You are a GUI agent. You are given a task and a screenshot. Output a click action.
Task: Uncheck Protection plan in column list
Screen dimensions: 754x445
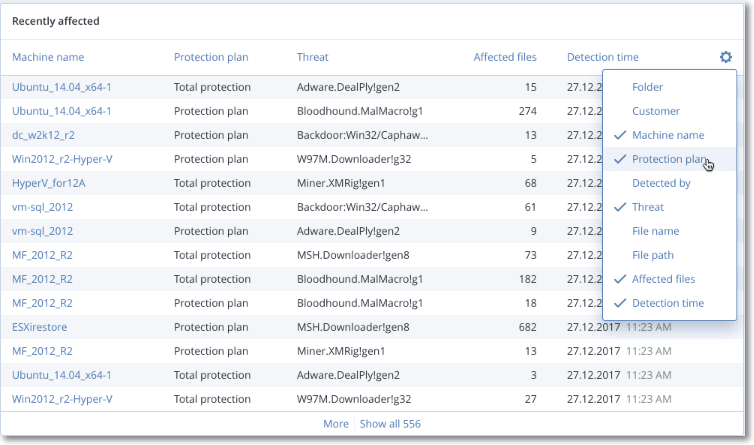(667, 159)
